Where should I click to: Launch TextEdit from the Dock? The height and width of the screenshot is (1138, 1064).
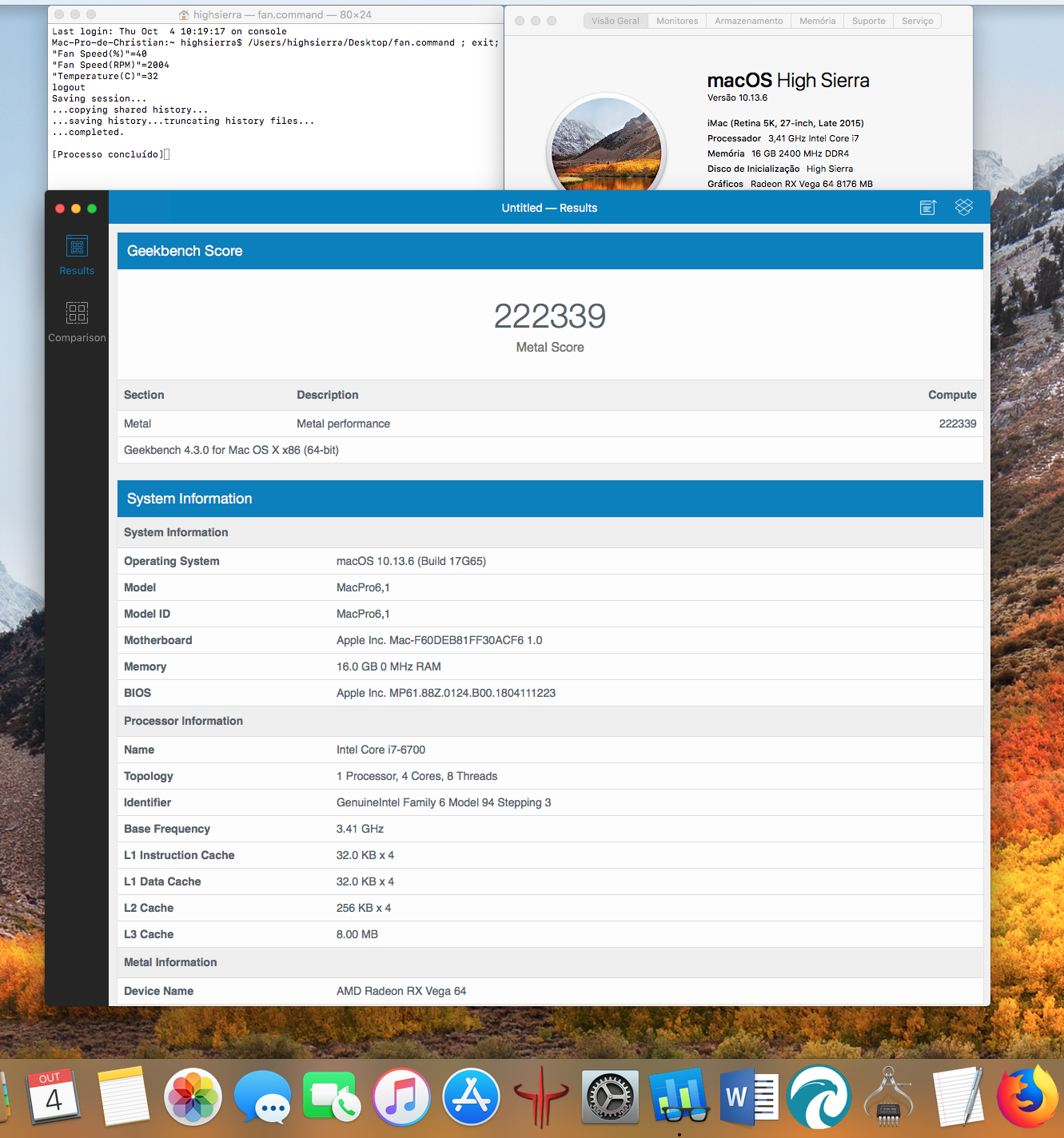958,1096
